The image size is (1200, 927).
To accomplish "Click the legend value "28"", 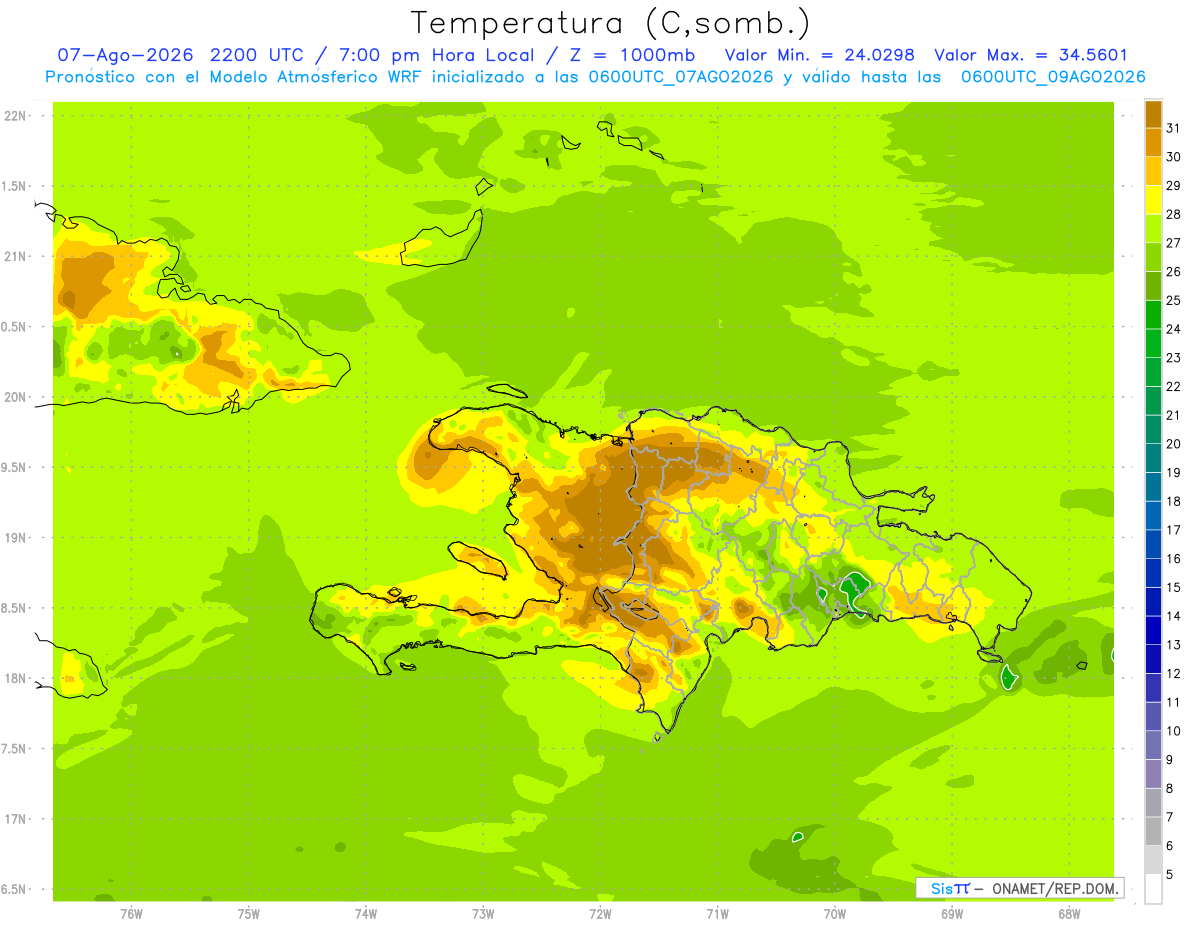I will tap(1174, 214).
